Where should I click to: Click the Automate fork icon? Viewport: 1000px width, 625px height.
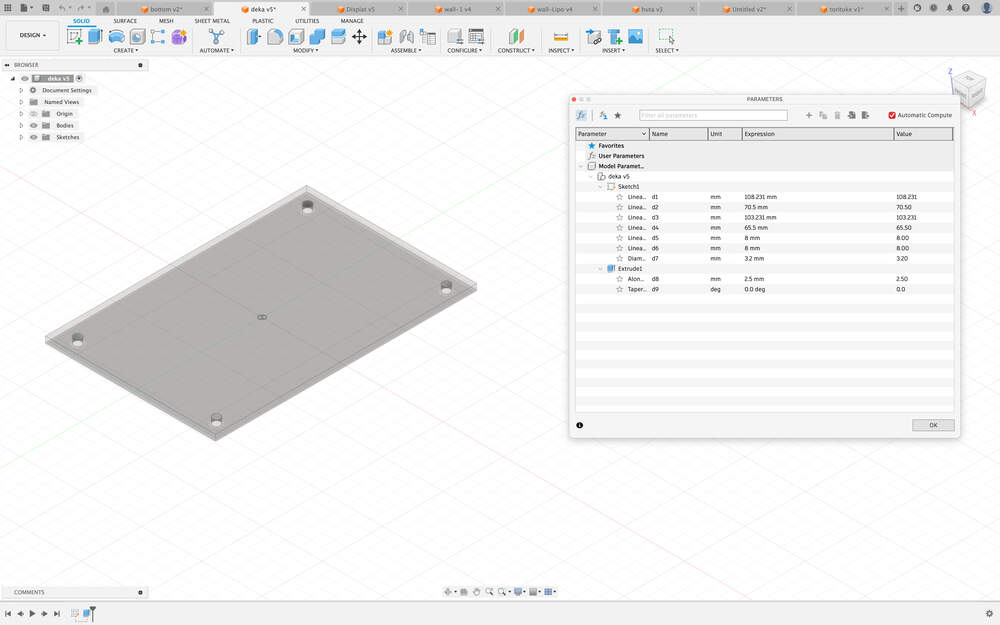coord(216,36)
